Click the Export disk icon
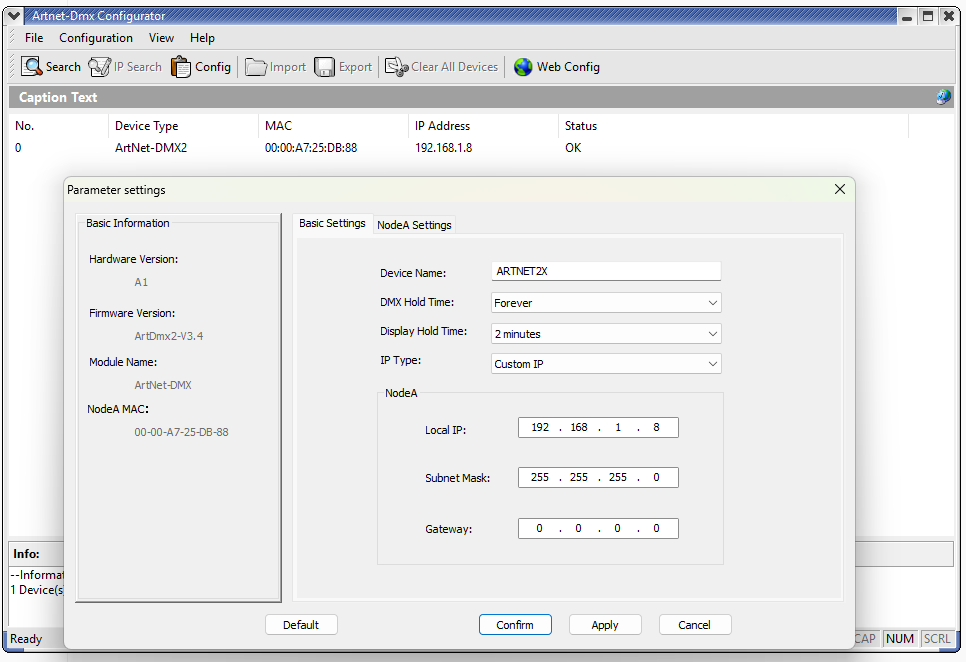966x662 pixels. tap(324, 67)
